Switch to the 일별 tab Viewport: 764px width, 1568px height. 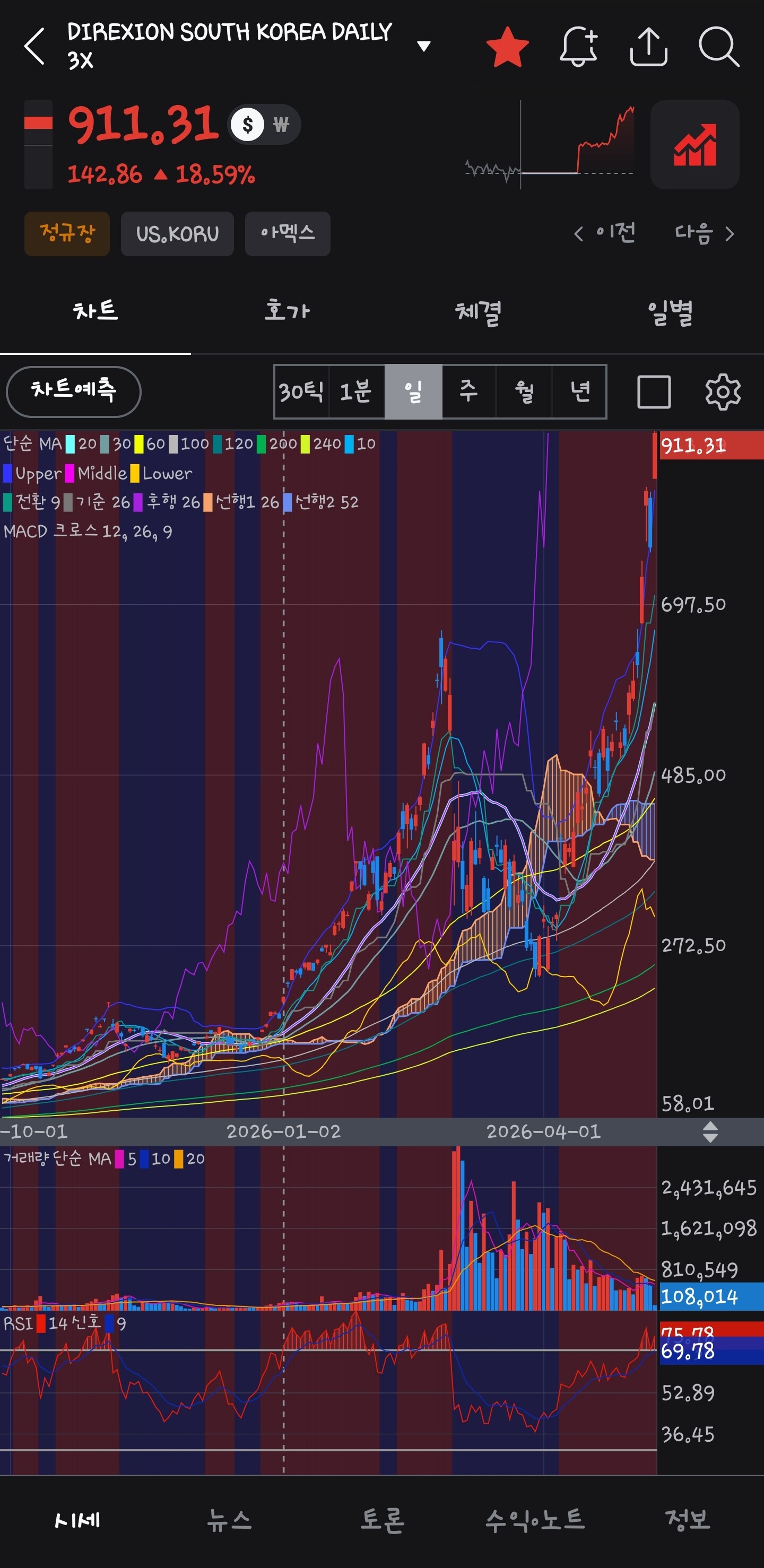[669, 312]
